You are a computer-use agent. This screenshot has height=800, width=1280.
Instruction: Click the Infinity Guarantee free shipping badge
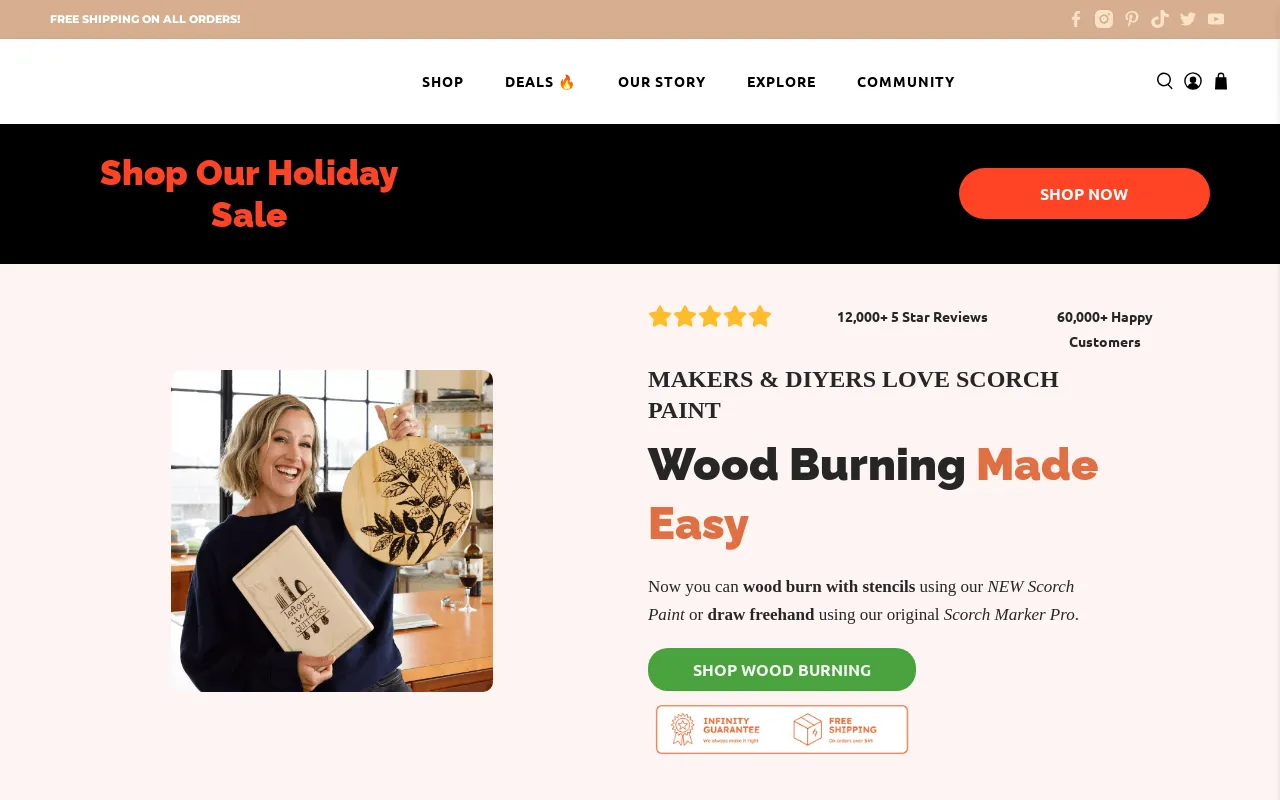coord(782,730)
